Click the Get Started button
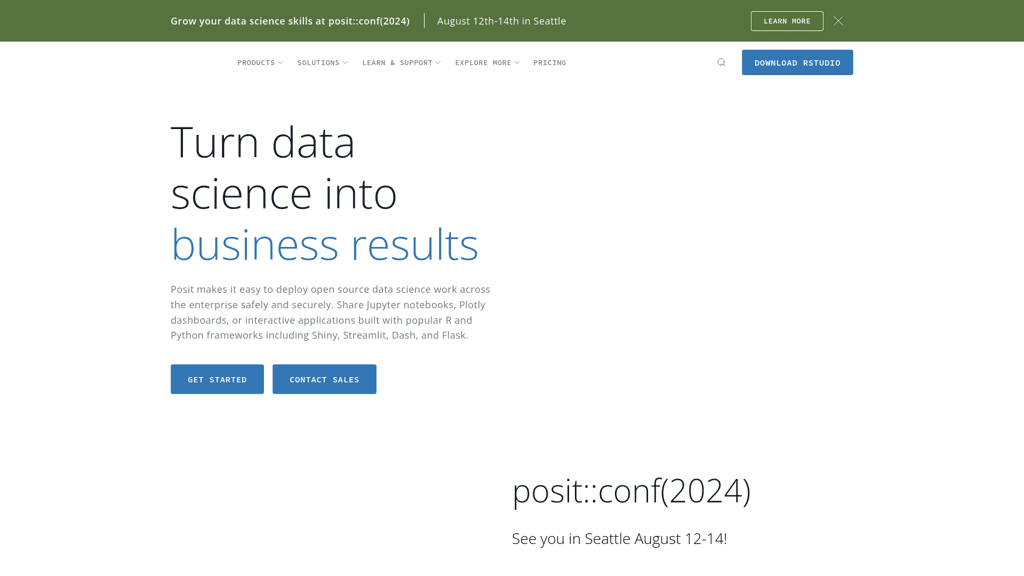Viewport: 1024px width, 576px height. (217, 379)
